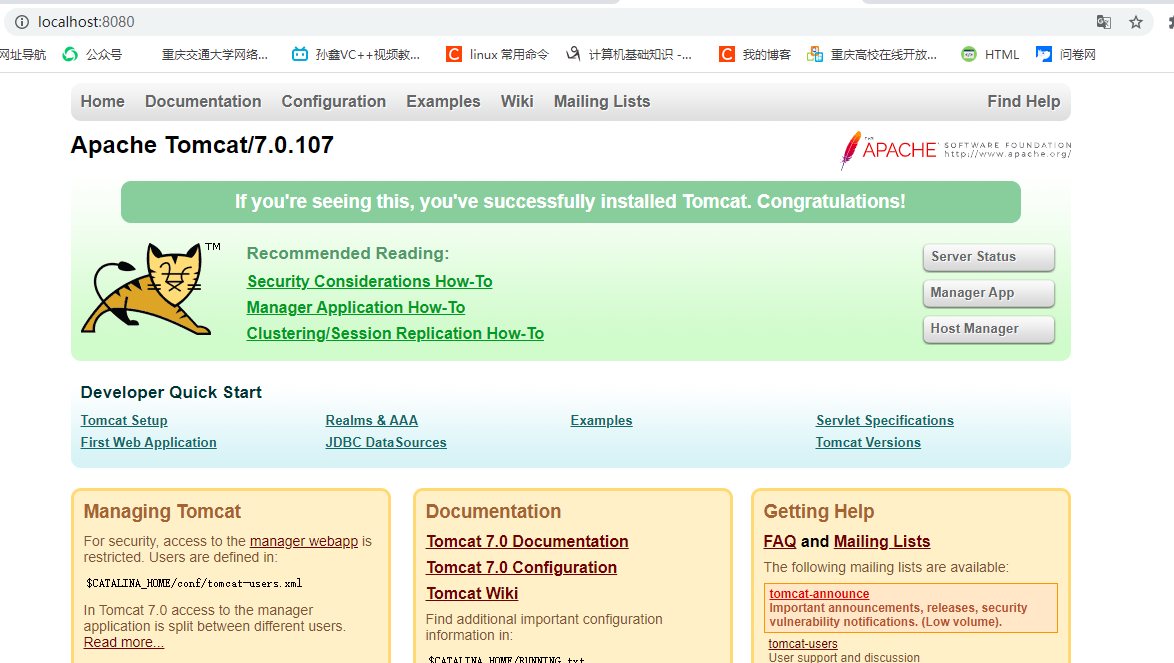
Task: Open the HTML bookmark
Action: pos(990,54)
